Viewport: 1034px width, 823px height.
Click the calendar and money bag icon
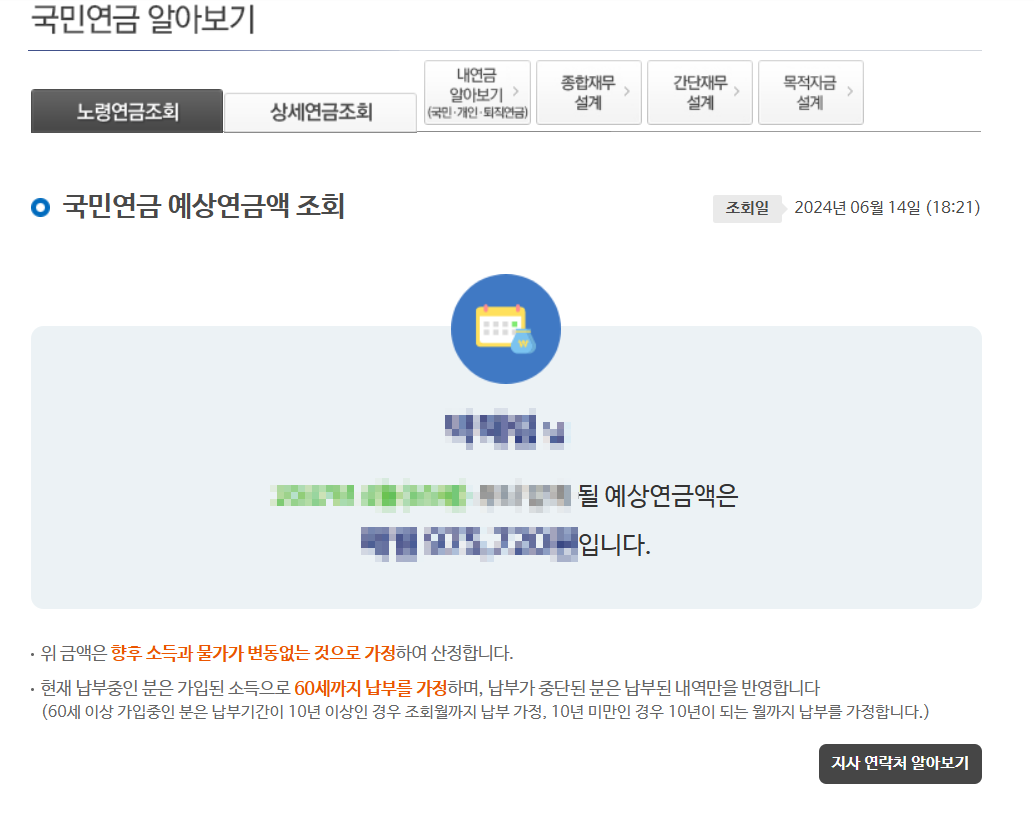click(506, 329)
